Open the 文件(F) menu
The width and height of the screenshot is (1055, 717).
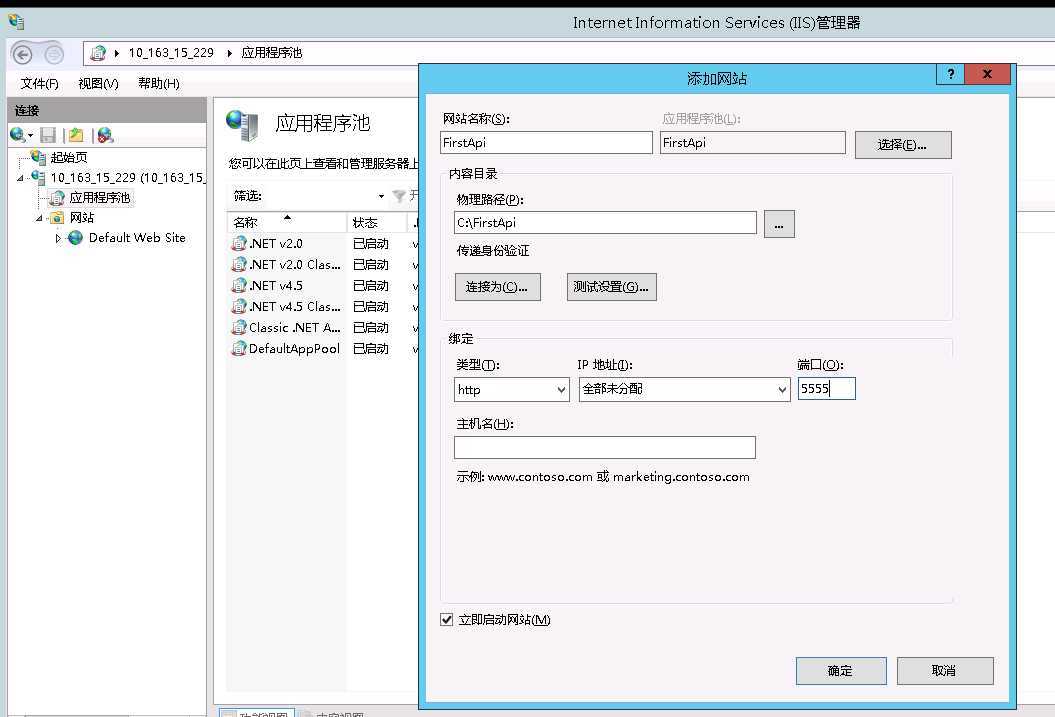coord(39,83)
